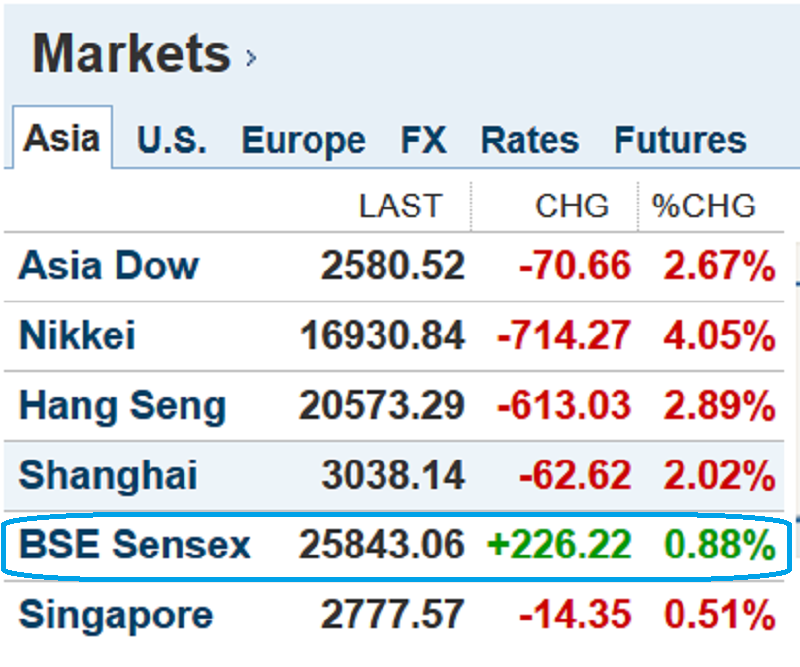Screen dimensions: 800x667
Task: Open the BSE Sensex index link
Action: point(134,545)
